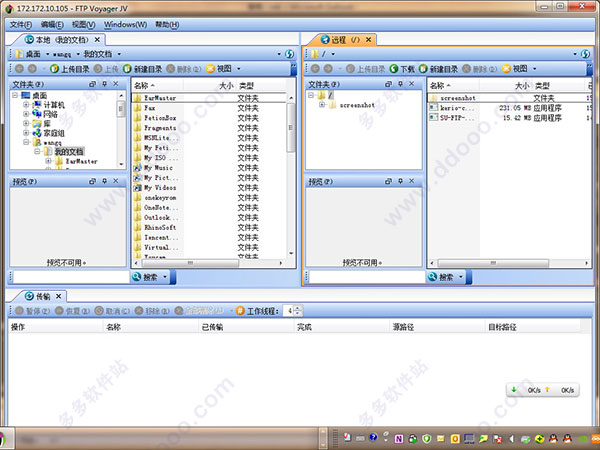
Task: Open the 编辑(E) menu
Action: click(52, 25)
